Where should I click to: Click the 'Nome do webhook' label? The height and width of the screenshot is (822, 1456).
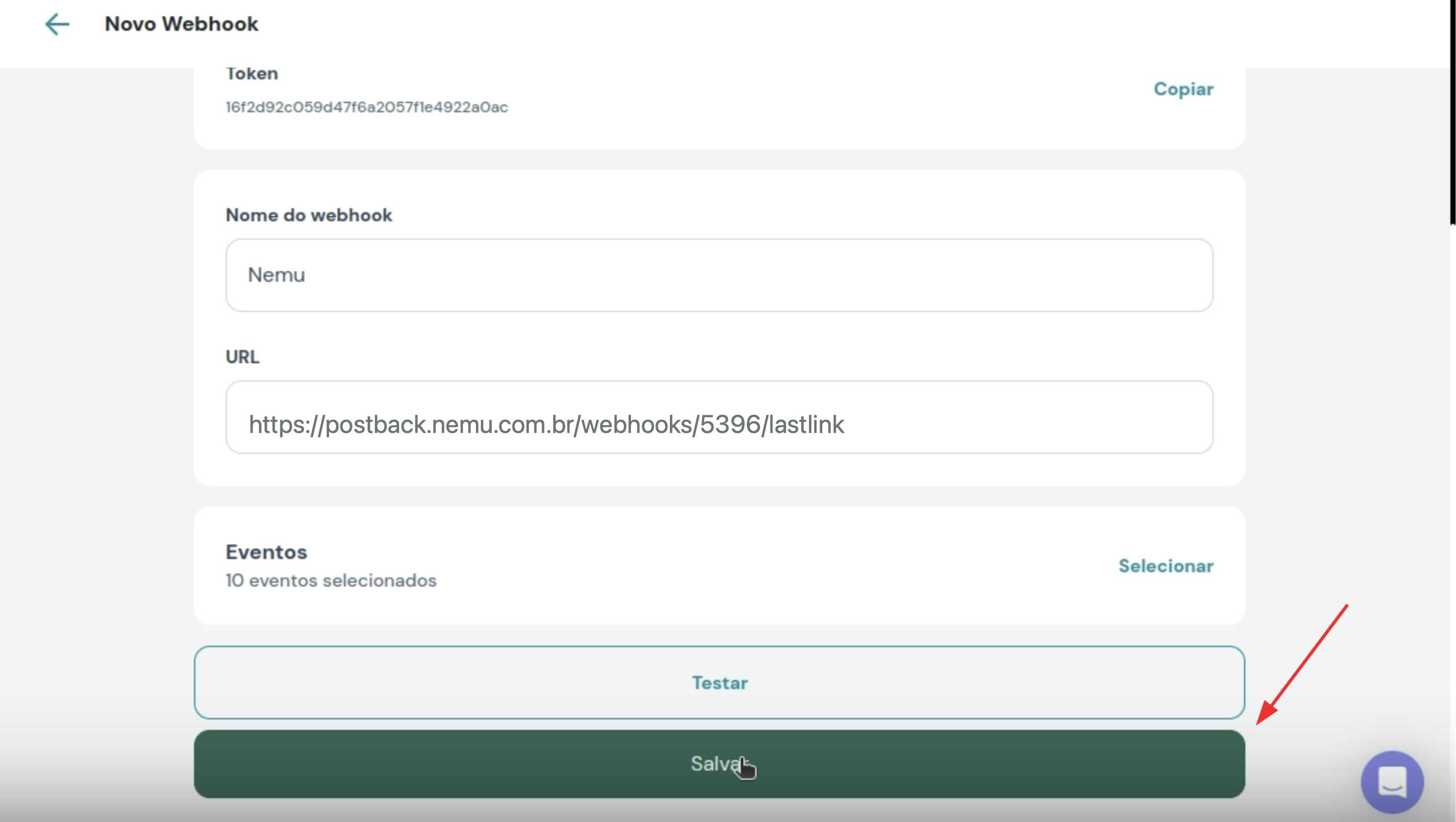309,215
